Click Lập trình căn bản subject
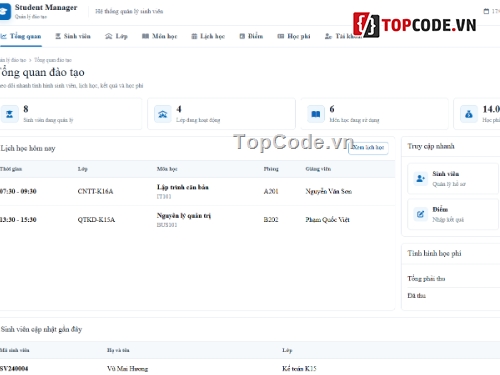Screen dimensions: 500x375 click(x=183, y=187)
